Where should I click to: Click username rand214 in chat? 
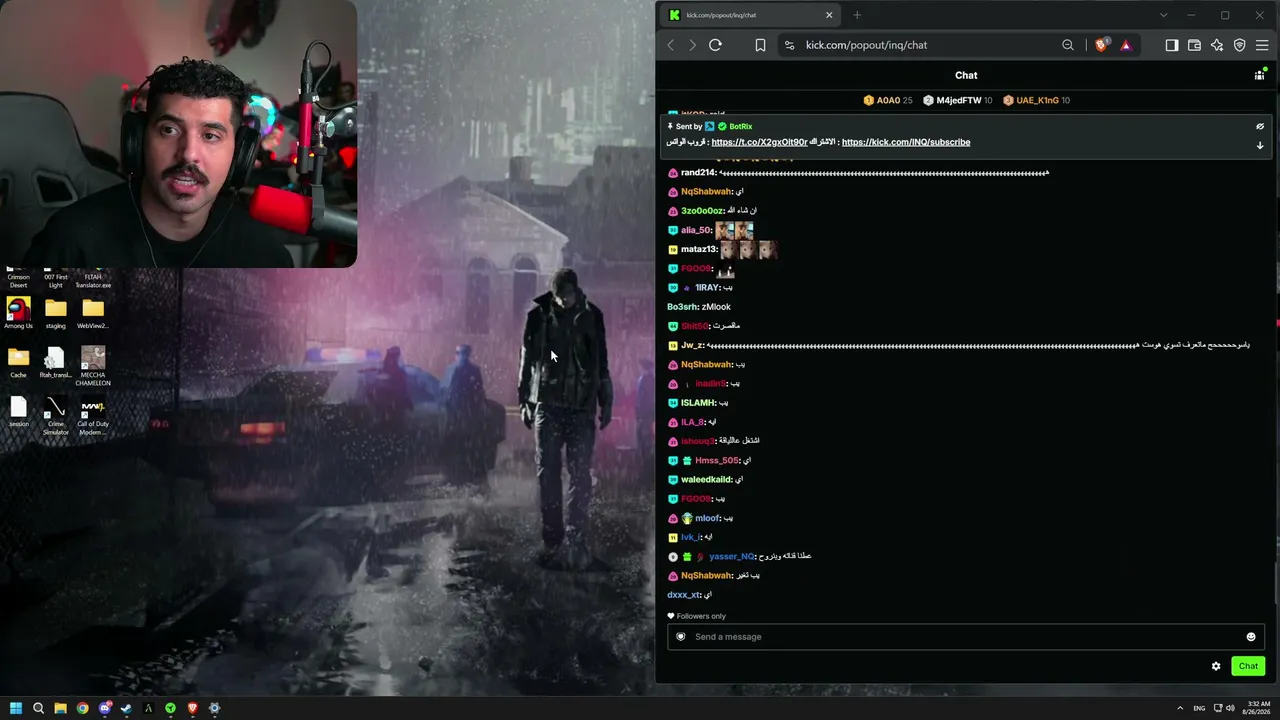coord(698,173)
